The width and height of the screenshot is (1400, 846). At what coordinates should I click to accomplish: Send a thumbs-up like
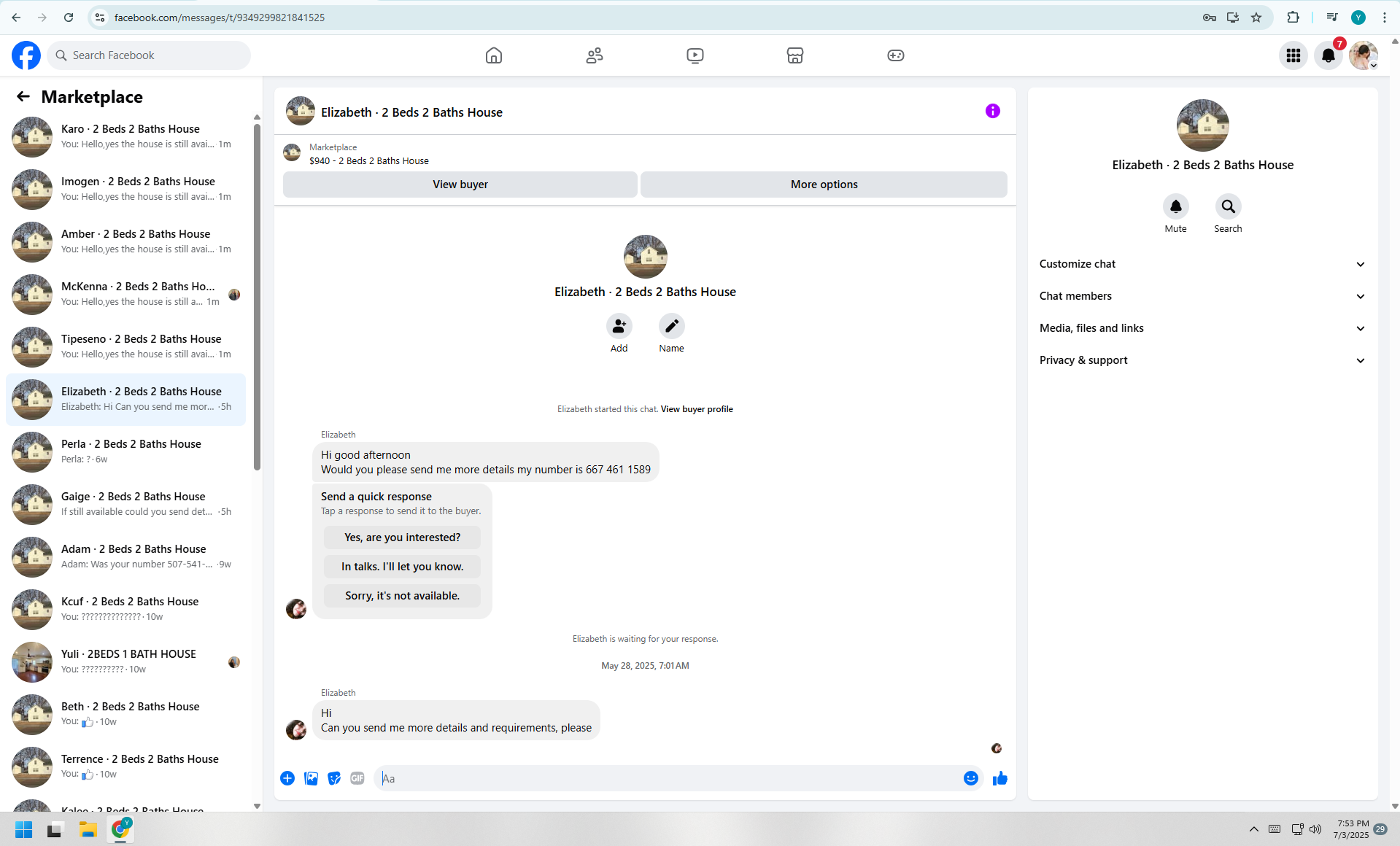pos(999,778)
